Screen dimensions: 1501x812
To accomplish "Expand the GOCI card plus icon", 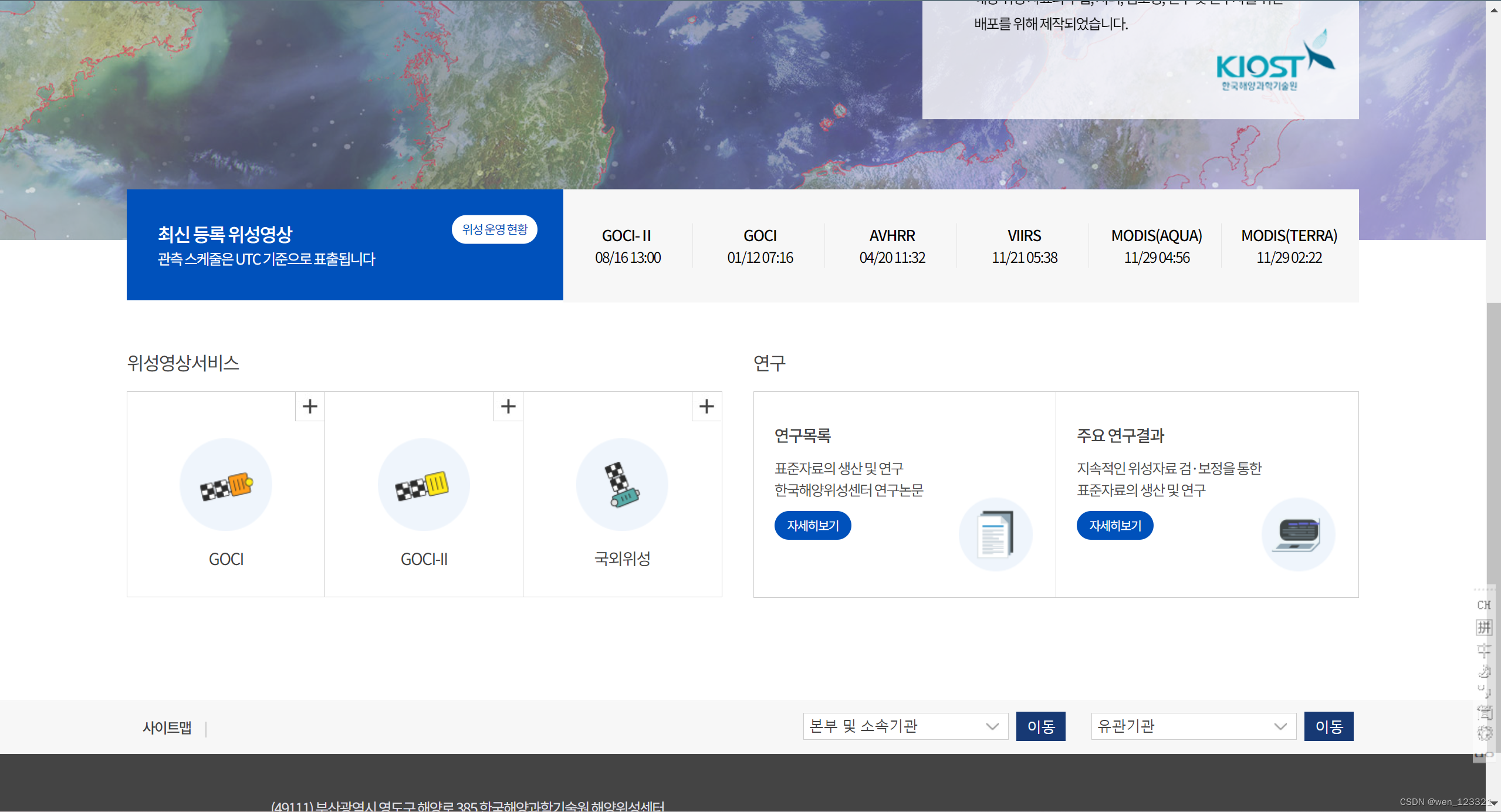I will [310, 406].
